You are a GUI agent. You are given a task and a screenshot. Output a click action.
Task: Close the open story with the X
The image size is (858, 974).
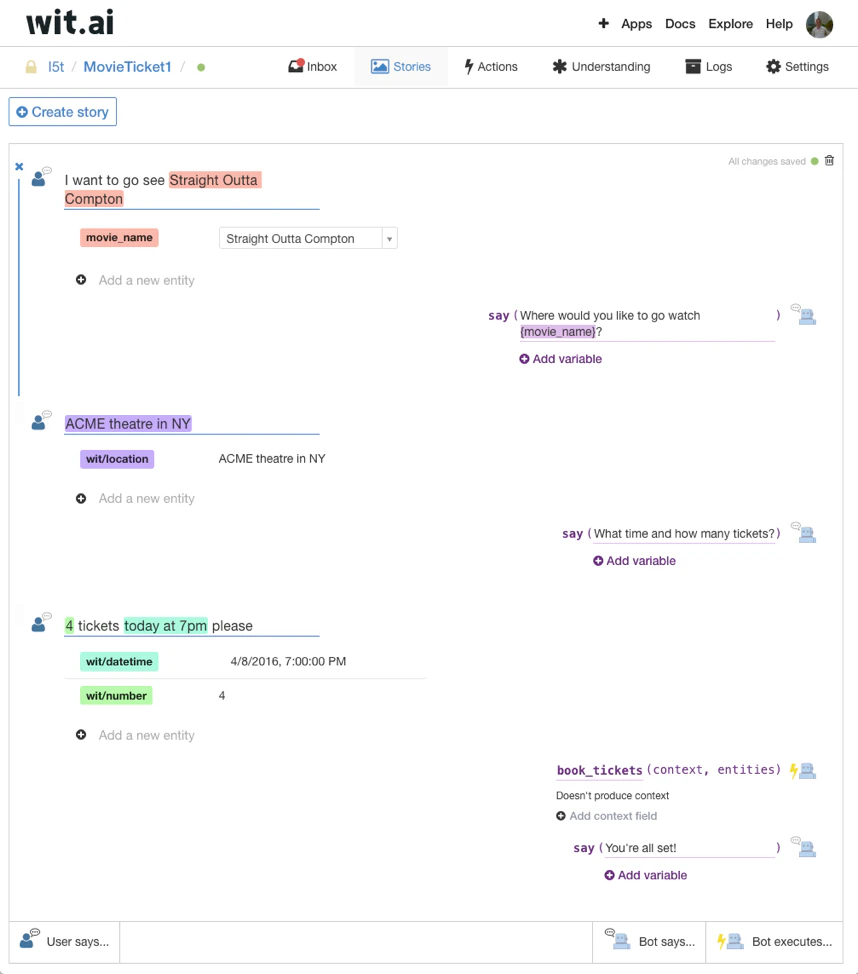[18, 166]
